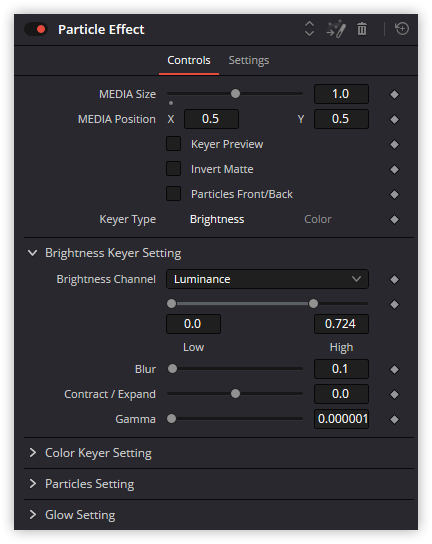
Task: Click the keyframe diamond for Keyer Type
Action: point(394,219)
